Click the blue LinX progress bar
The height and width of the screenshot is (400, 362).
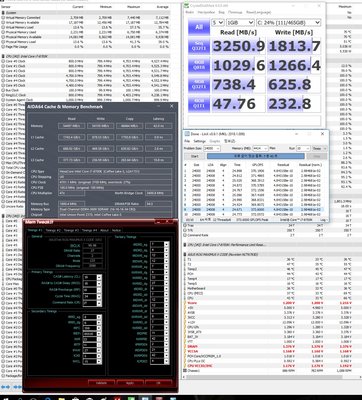(x=256, y=156)
